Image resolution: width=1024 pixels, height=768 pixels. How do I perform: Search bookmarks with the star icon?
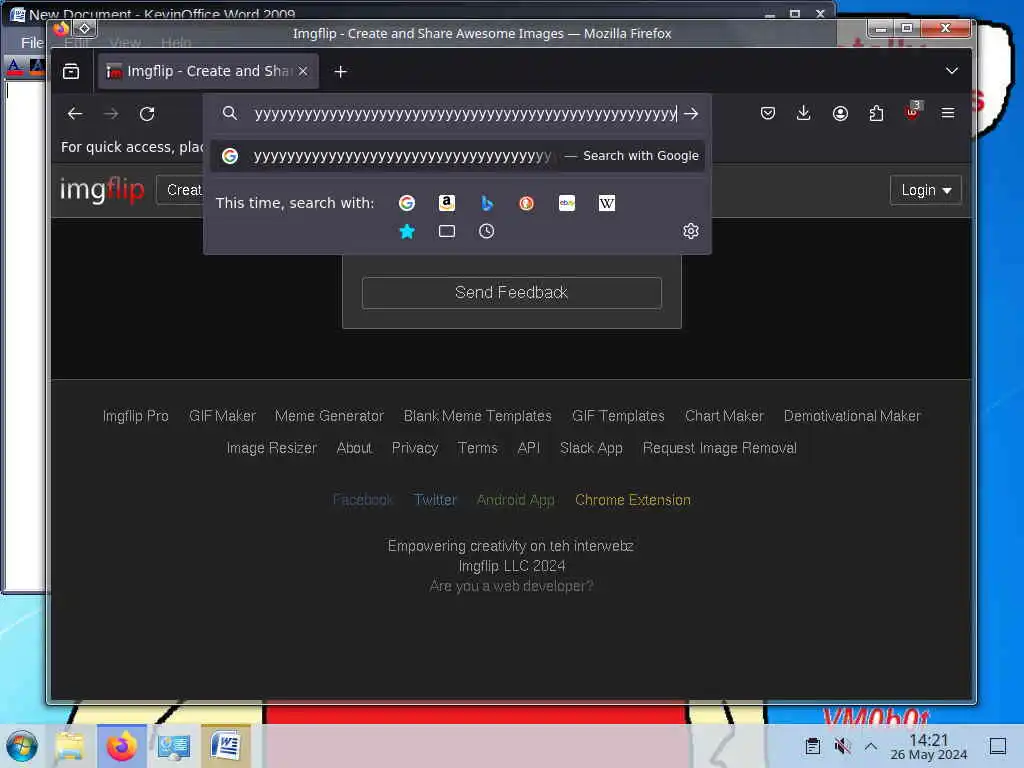(407, 231)
